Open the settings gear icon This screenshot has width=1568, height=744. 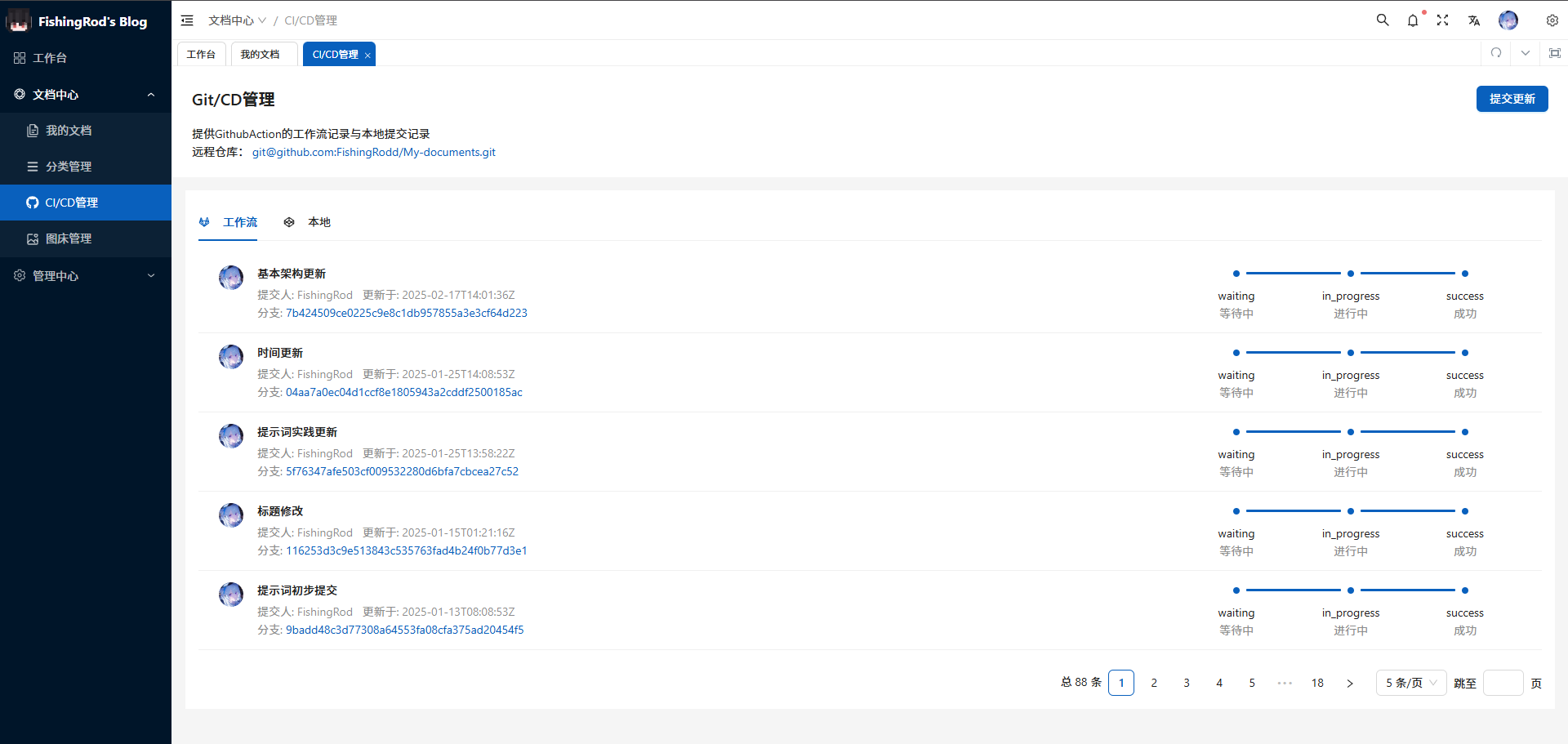point(1552,20)
